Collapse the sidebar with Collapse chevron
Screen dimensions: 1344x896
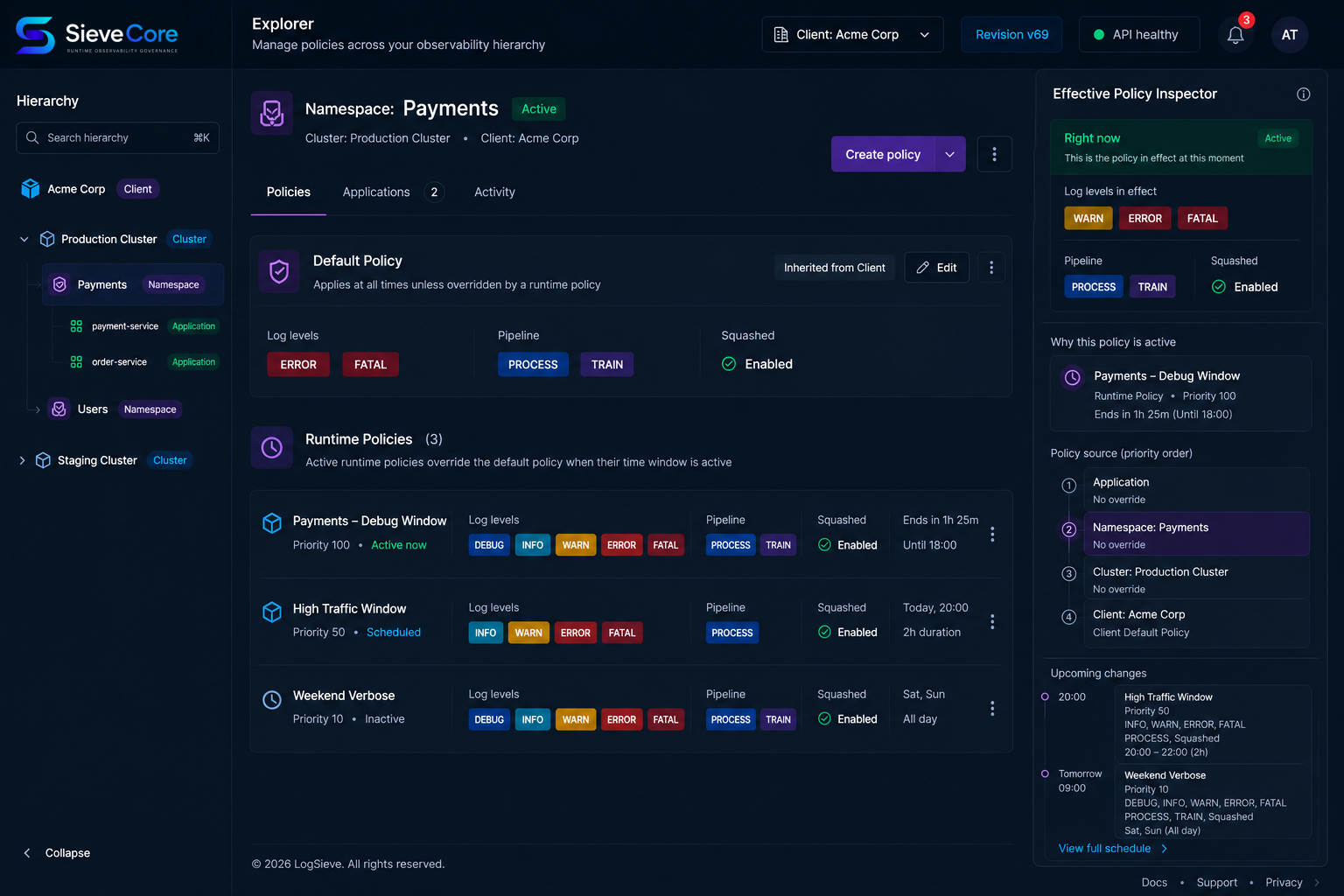(x=27, y=853)
